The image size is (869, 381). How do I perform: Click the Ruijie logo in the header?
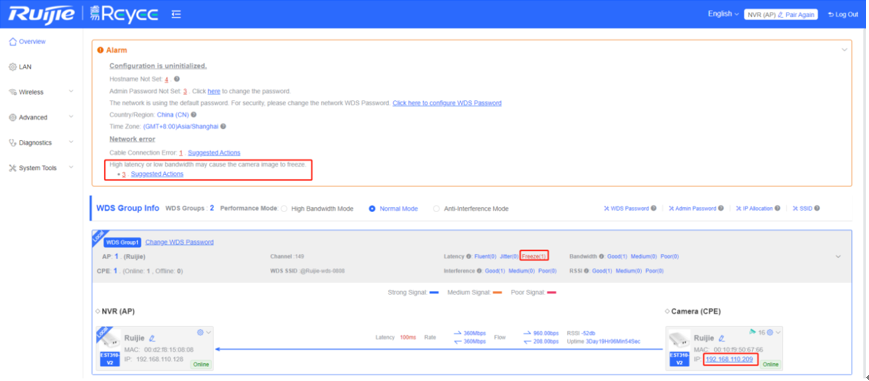pyautogui.click(x=41, y=14)
